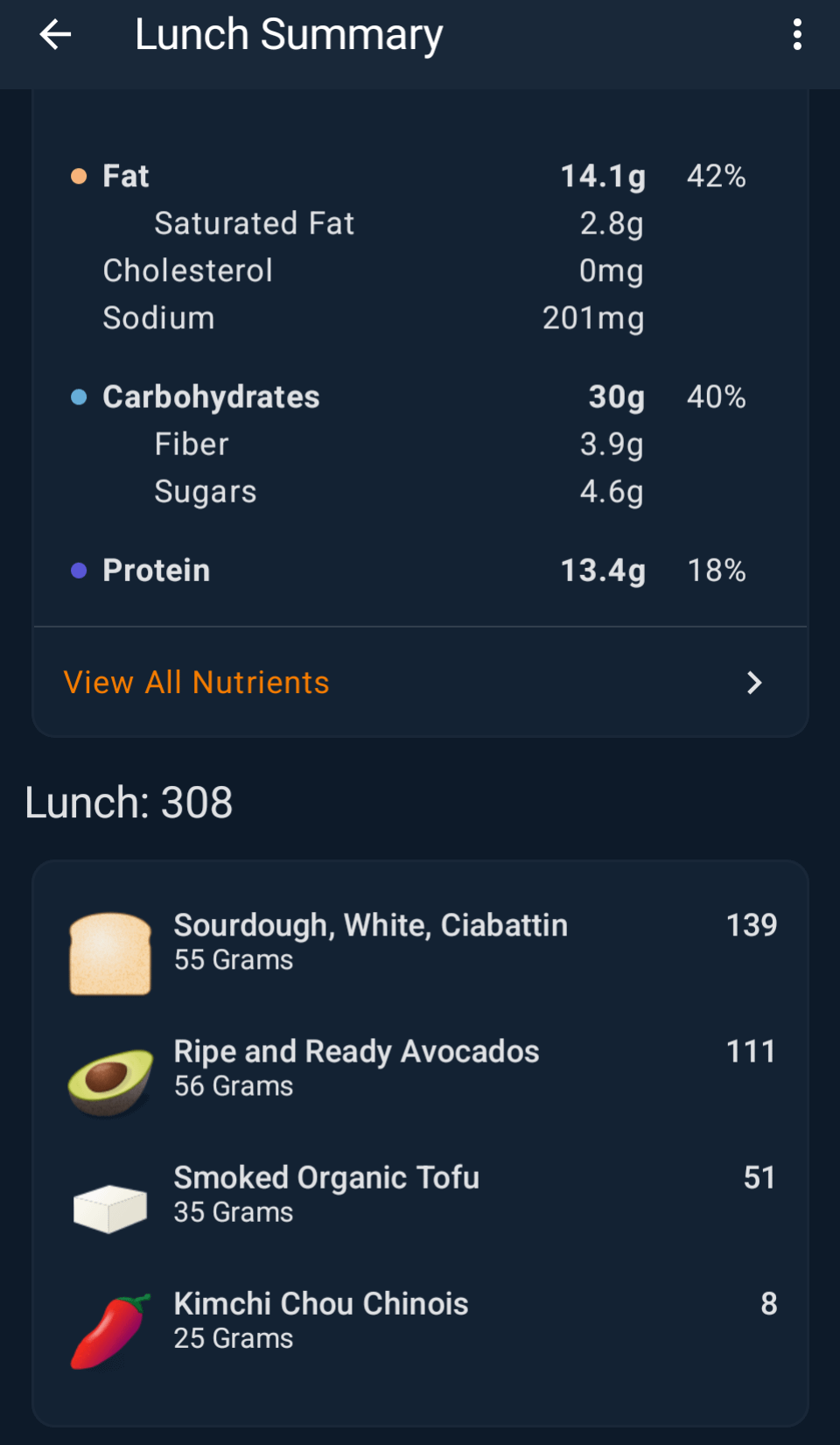Tap the 139 calories value for Sourdough
The width and height of the screenshot is (840, 1445).
(x=751, y=925)
